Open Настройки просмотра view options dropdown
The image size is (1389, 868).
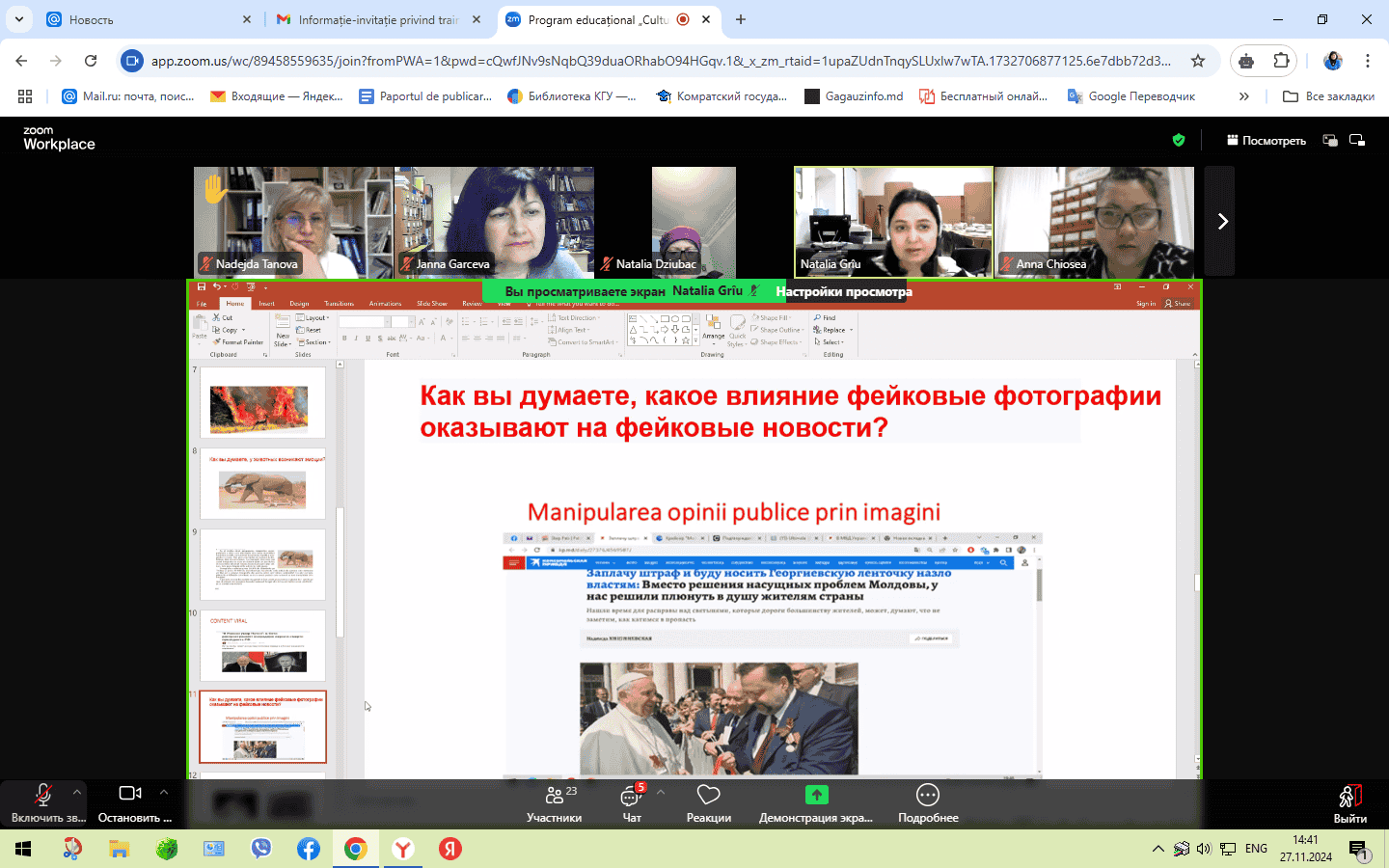[x=843, y=291]
